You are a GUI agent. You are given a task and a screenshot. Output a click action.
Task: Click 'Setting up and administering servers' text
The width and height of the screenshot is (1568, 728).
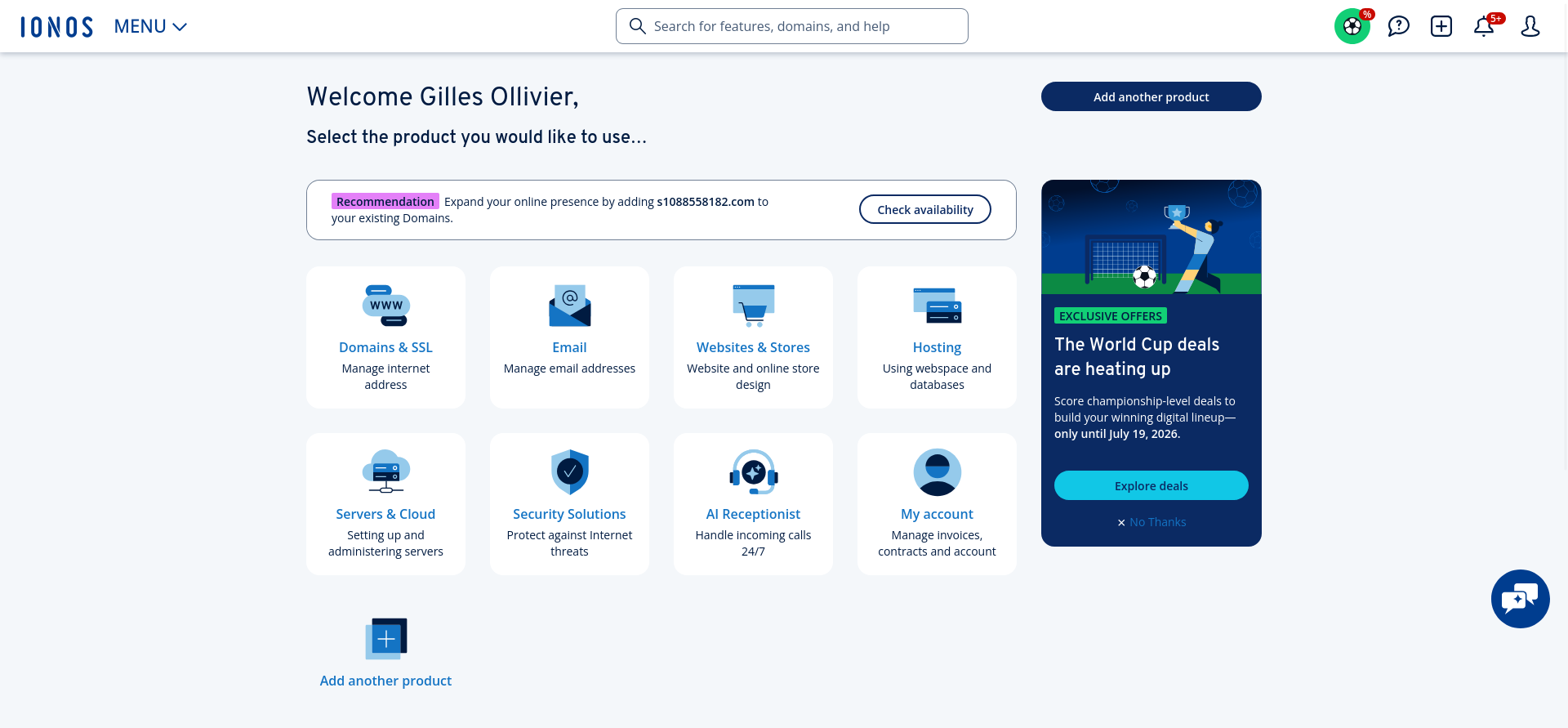coord(385,543)
